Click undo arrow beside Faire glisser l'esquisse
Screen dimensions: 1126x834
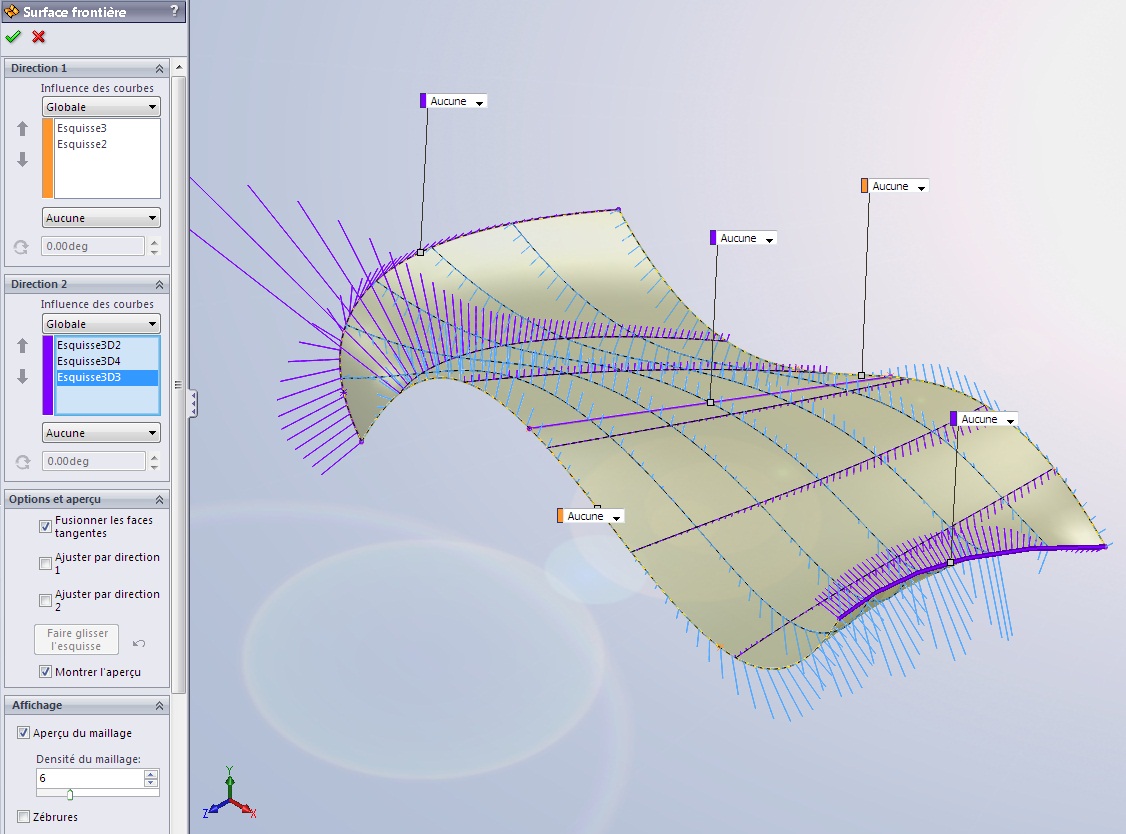pyautogui.click(x=139, y=643)
